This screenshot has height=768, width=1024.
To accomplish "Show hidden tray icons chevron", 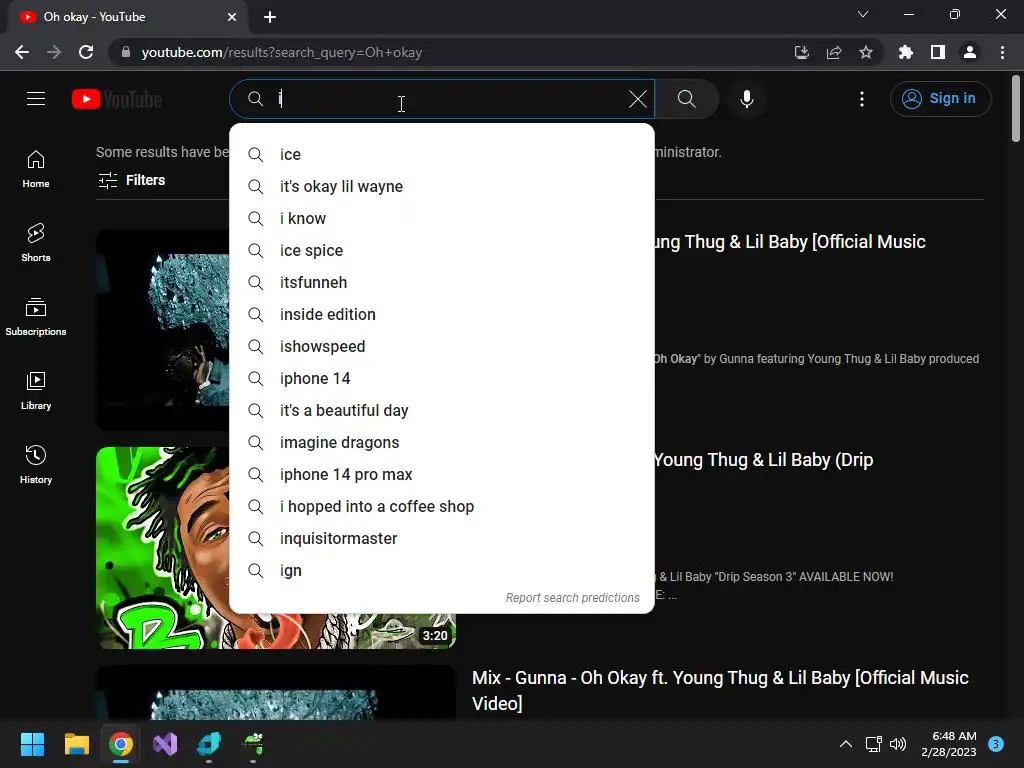I will click(x=846, y=744).
